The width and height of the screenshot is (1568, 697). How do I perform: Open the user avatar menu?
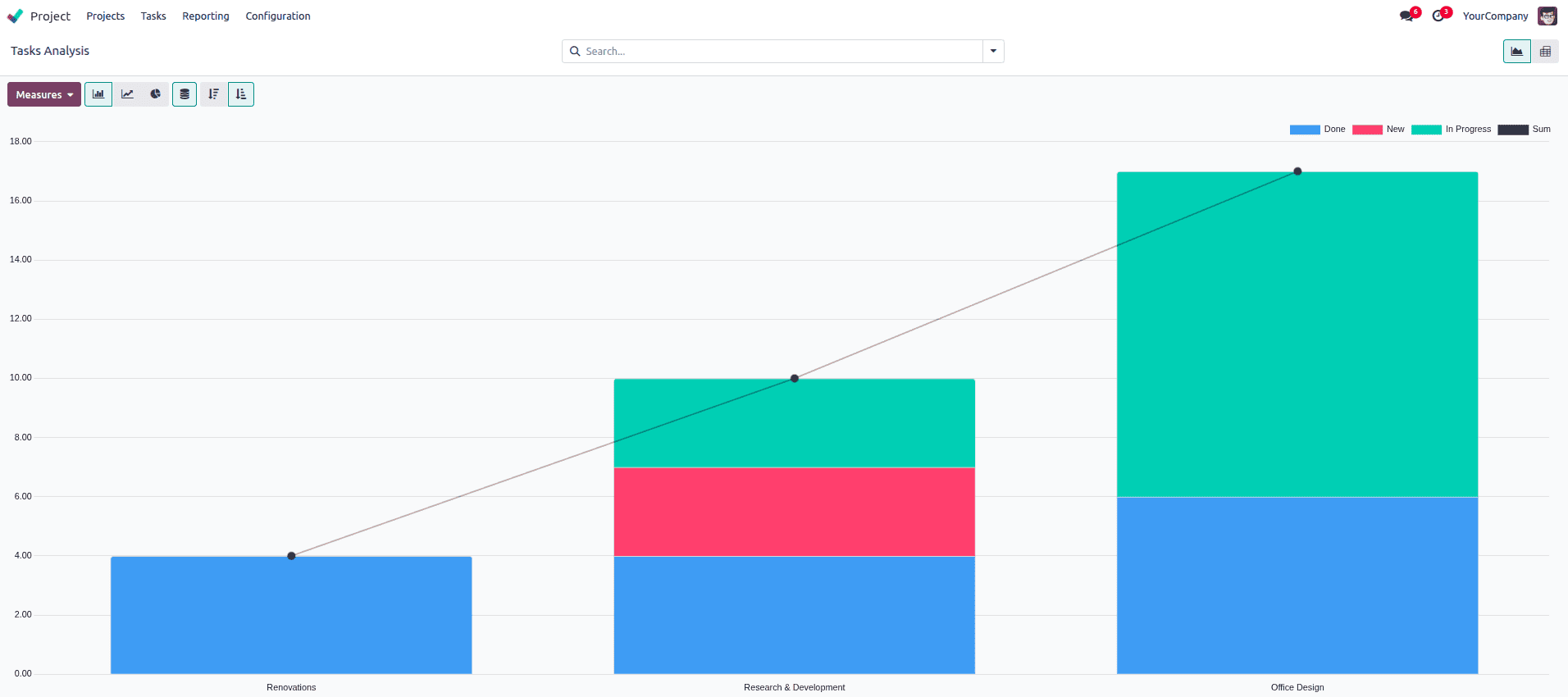point(1547,16)
